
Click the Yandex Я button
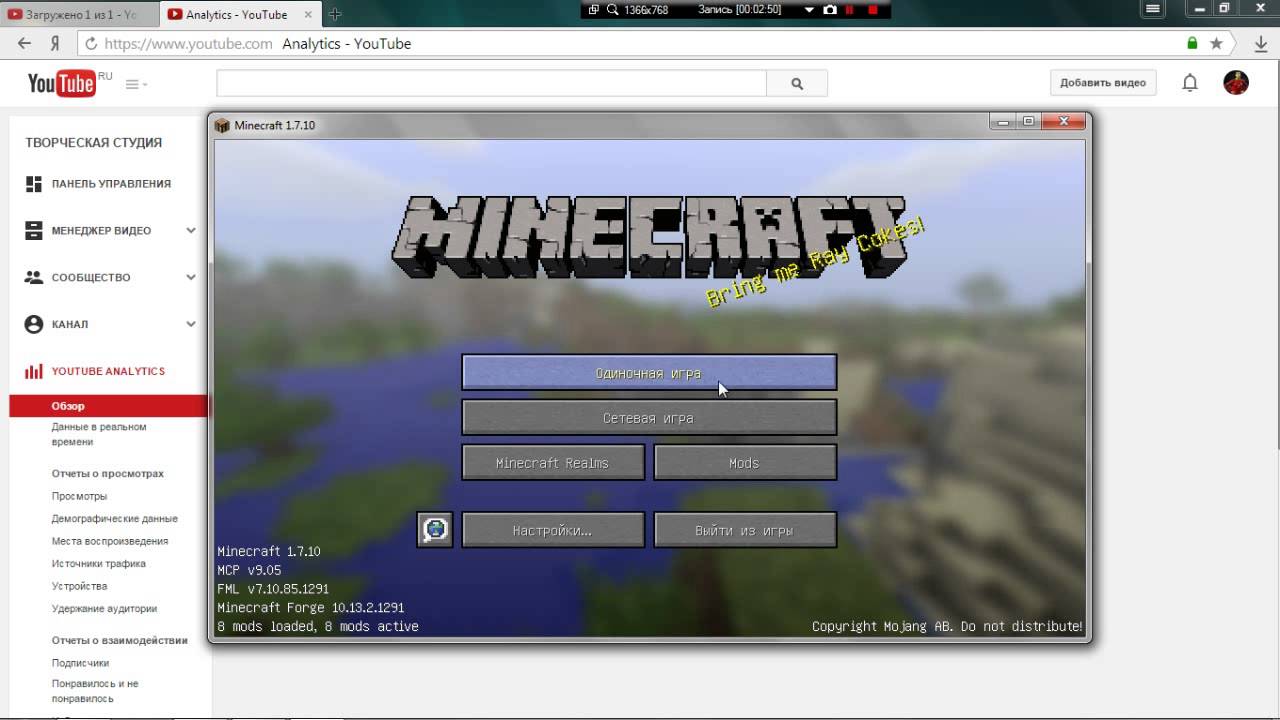(55, 44)
